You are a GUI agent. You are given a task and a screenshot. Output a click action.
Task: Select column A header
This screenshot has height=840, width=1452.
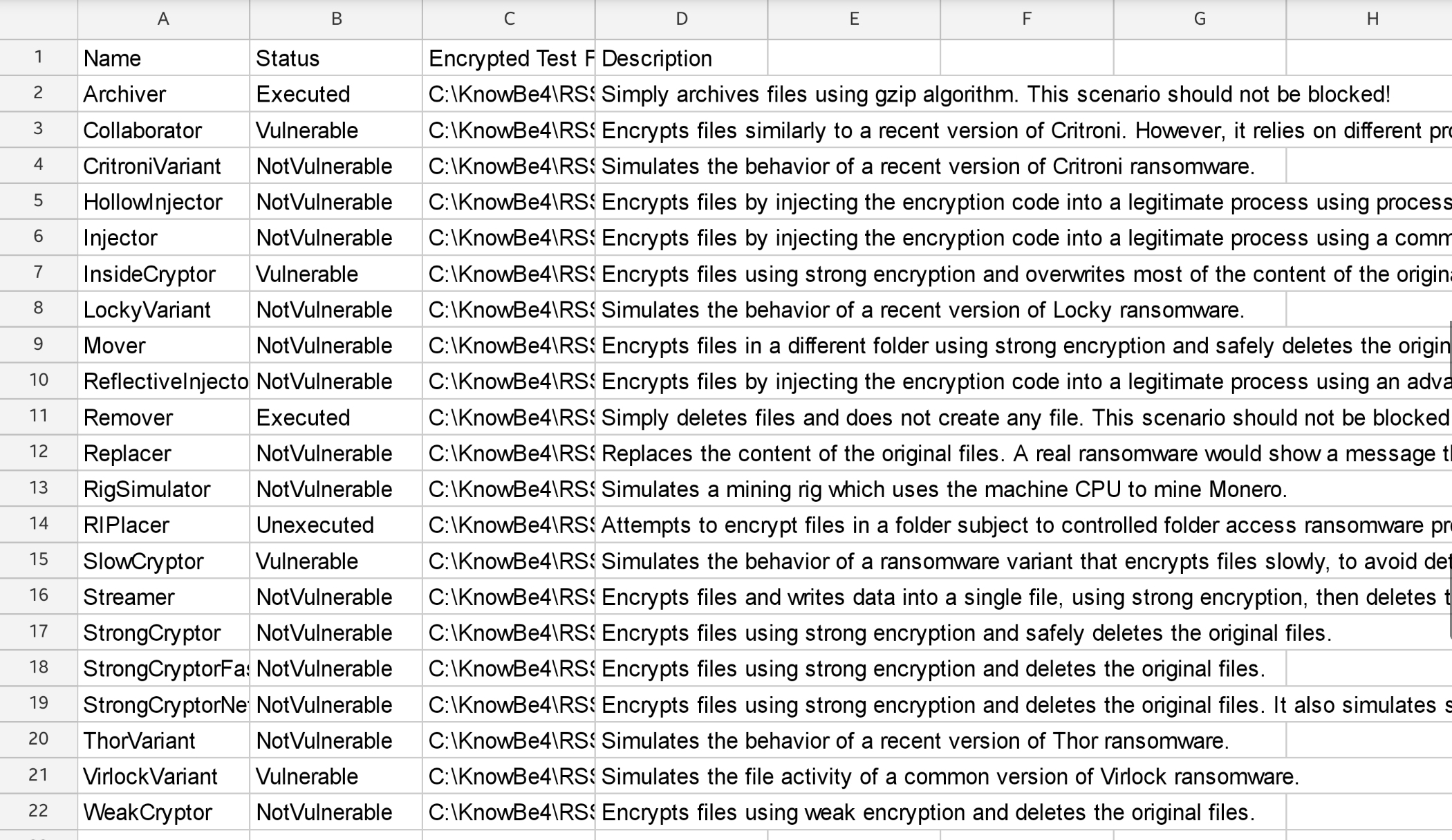click(x=163, y=19)
